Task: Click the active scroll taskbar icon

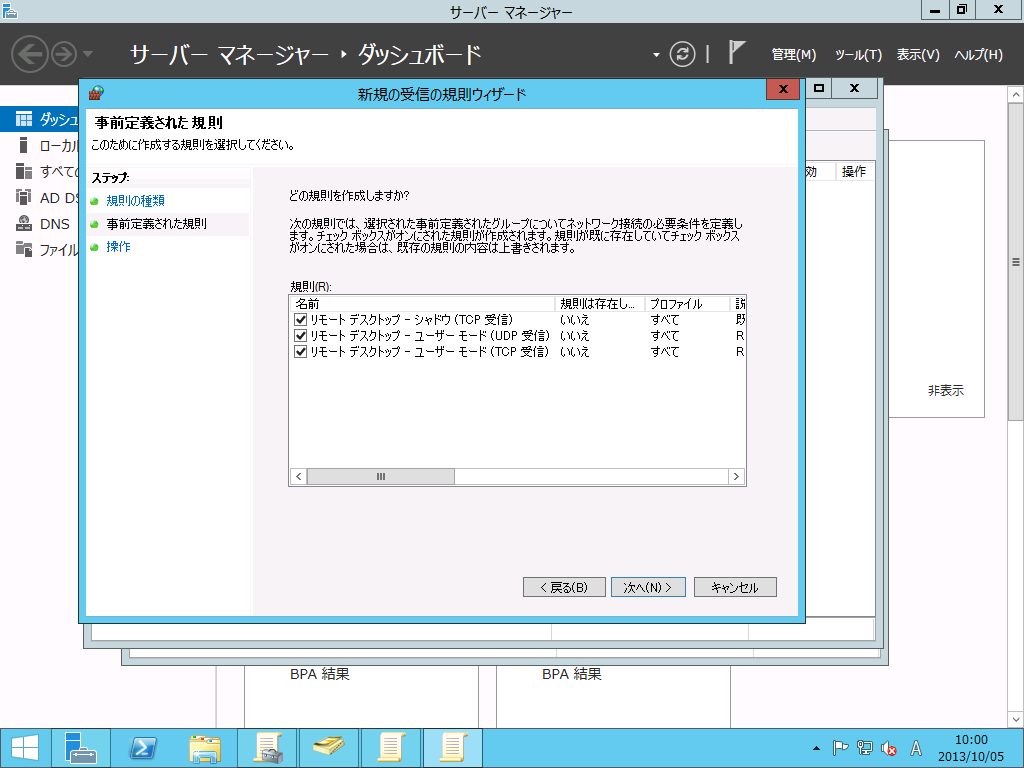Action: point(453,748)
